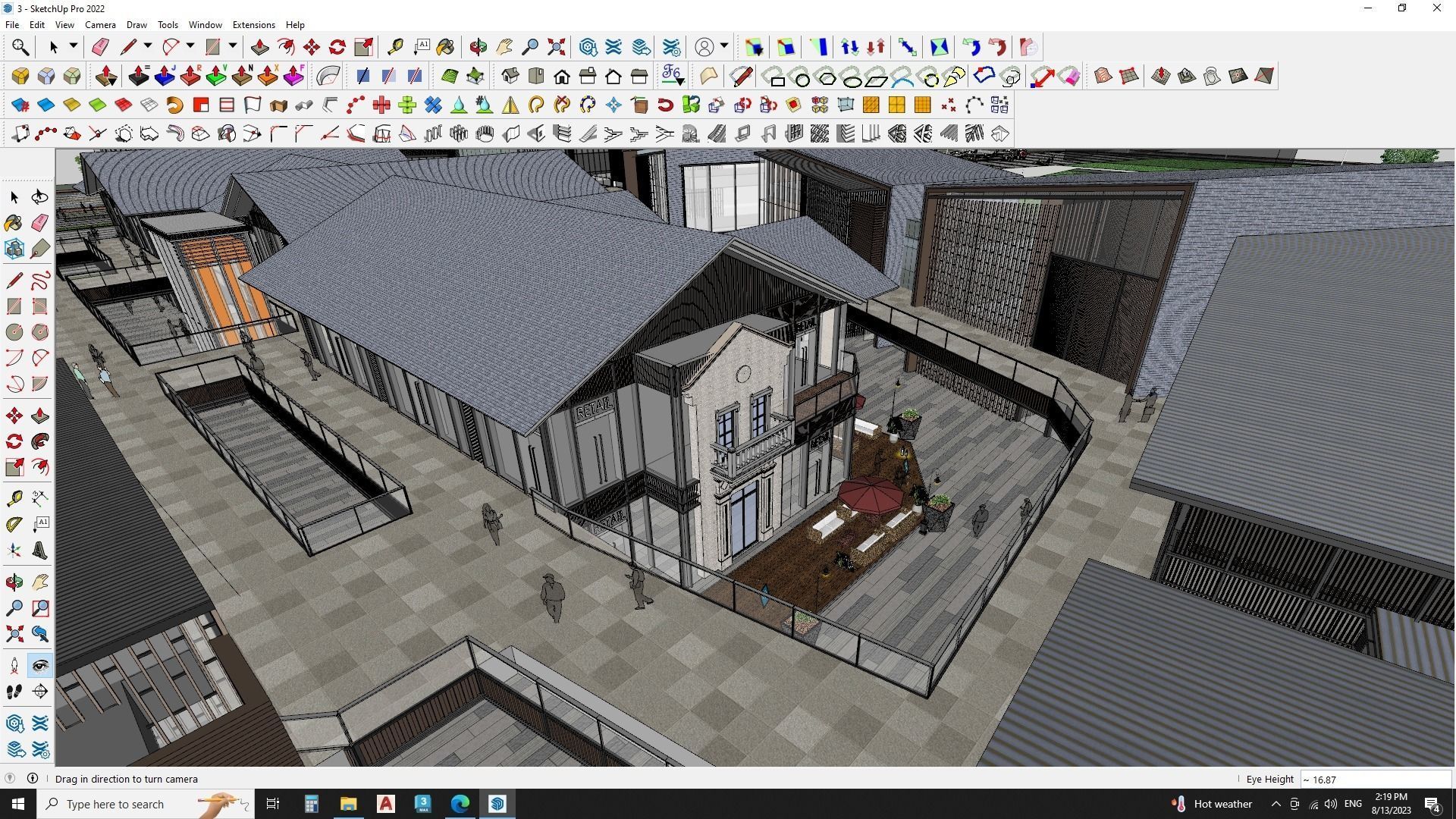The height and width of the screenshot is (819, 1456).
Task: Click the Windows taskbar search box
Action: click(x=145, y=804)
